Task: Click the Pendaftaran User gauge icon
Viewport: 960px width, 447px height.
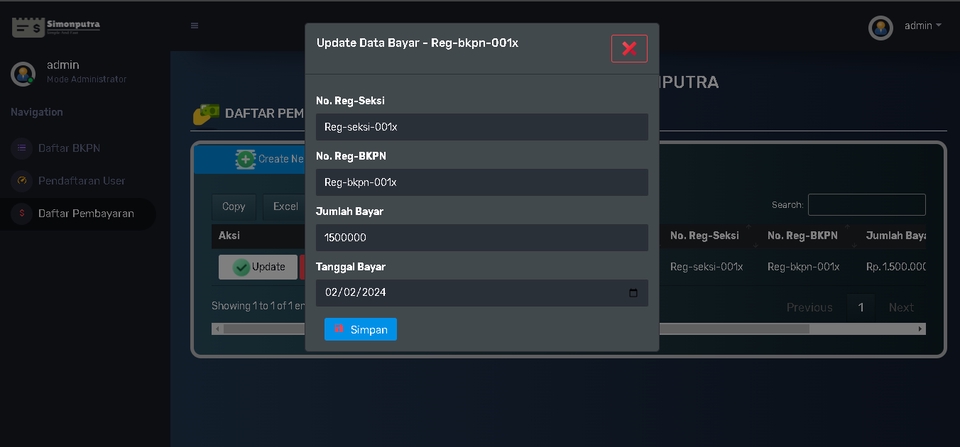Action: pyautogui.click(x=22, y=181)
